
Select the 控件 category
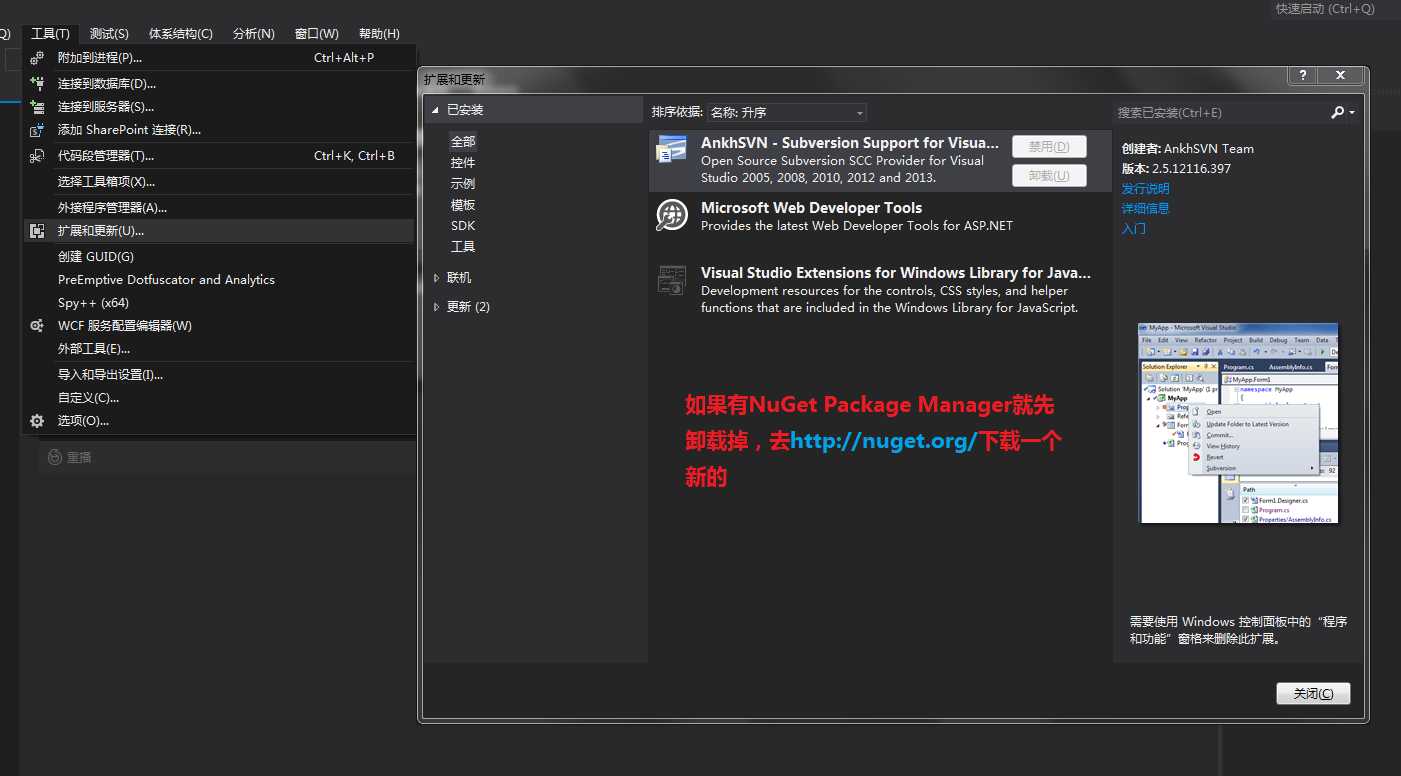coord(463,163)
